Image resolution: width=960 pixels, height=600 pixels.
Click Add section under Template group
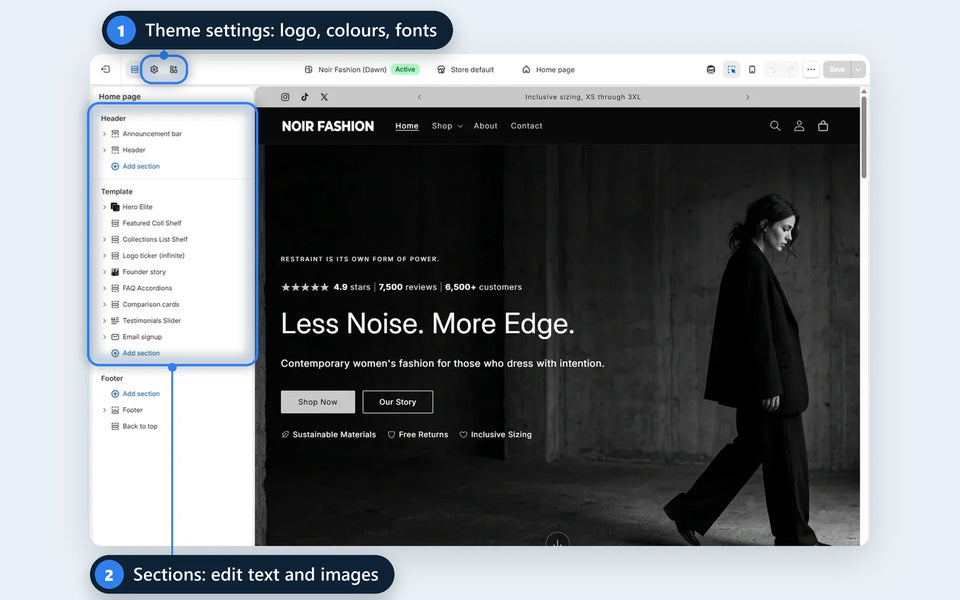tap(135, 353)
